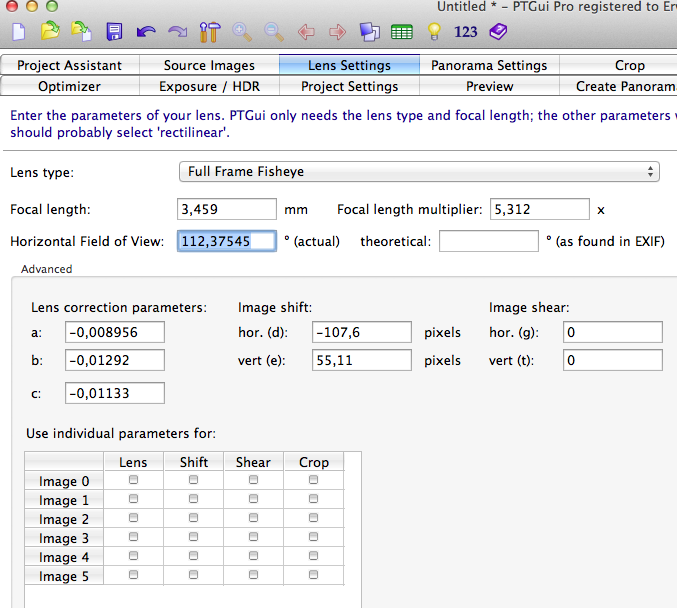The image size is (677, 608).
Task: Click the 123 numbering toolbar icon
Action: click(465, 32)
